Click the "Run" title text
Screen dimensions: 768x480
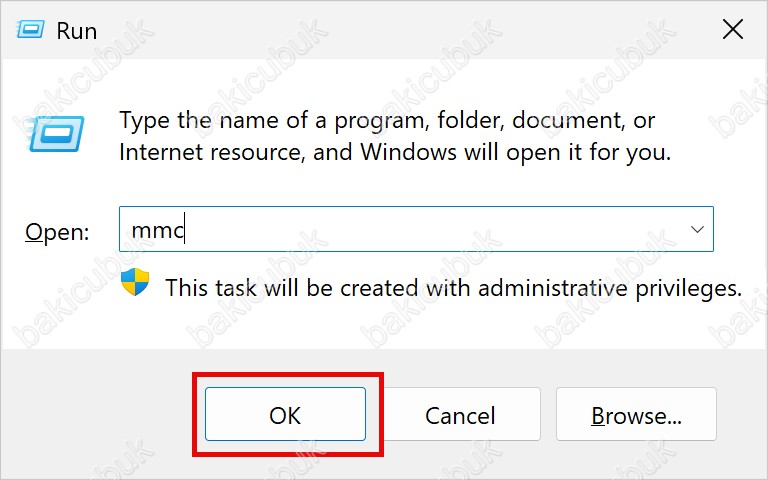(x=77, y=31)
